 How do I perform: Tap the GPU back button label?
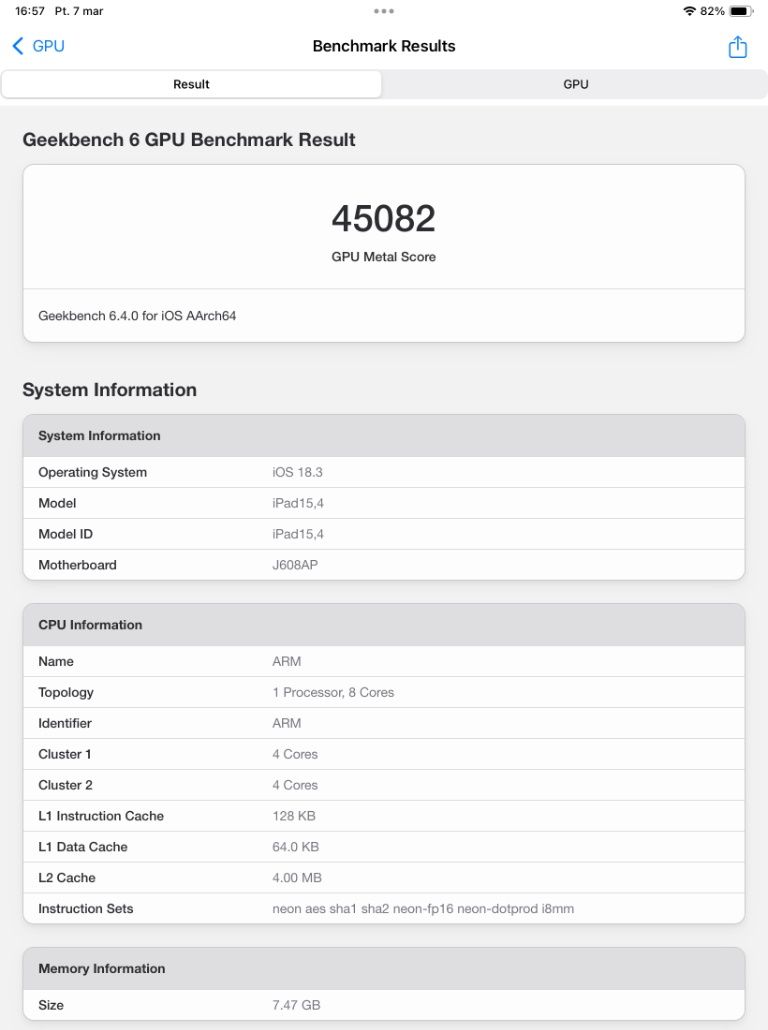(x=49, y=46)
